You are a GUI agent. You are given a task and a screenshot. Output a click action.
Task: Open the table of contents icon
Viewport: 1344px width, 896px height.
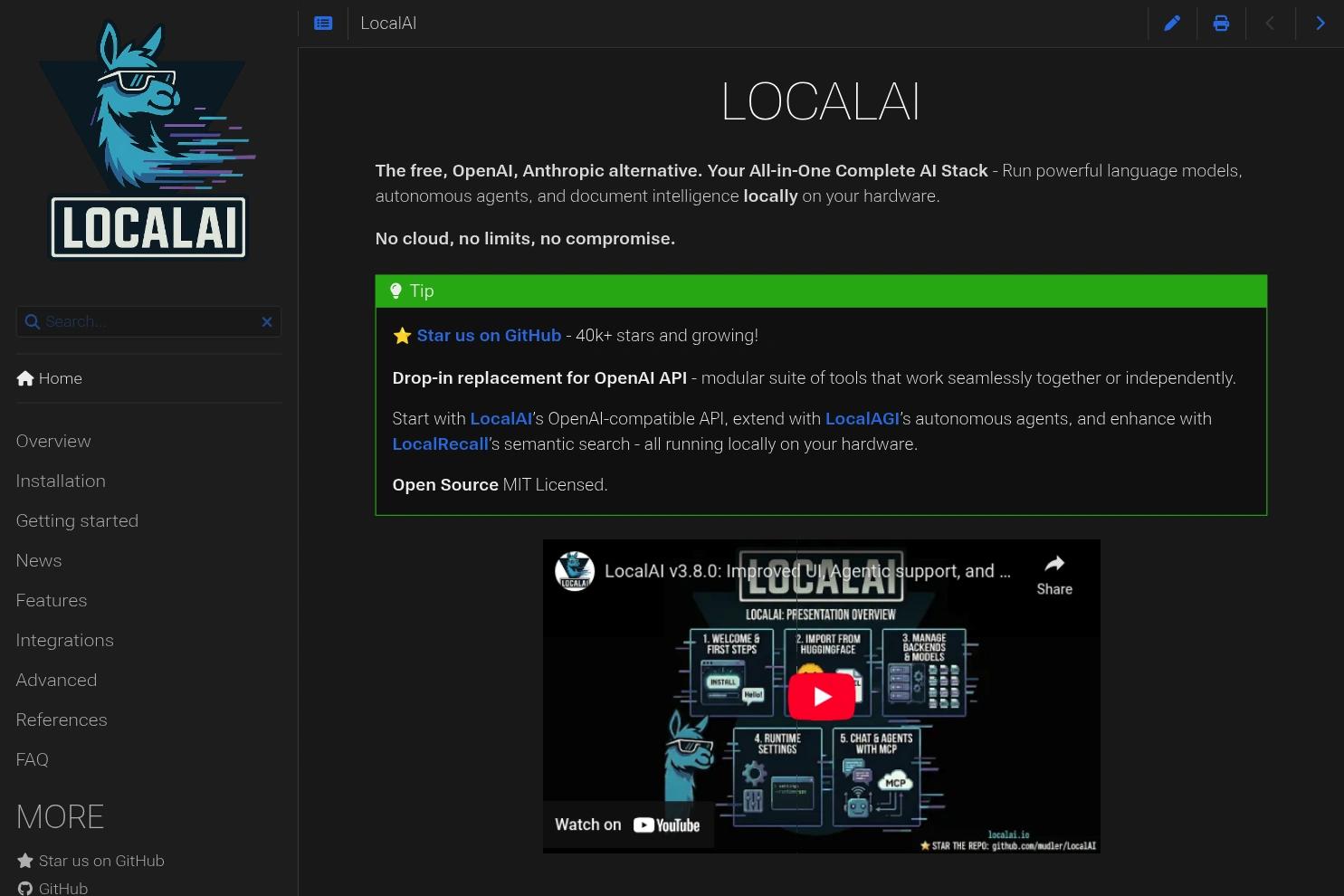pyautogui.click(x=323, y=24)
